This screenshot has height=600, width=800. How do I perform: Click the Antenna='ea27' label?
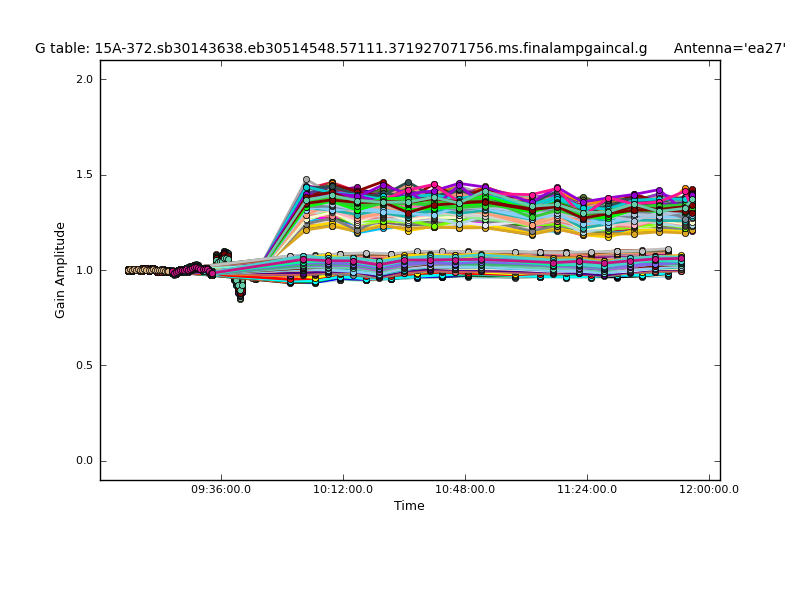[x=729, y=48]
